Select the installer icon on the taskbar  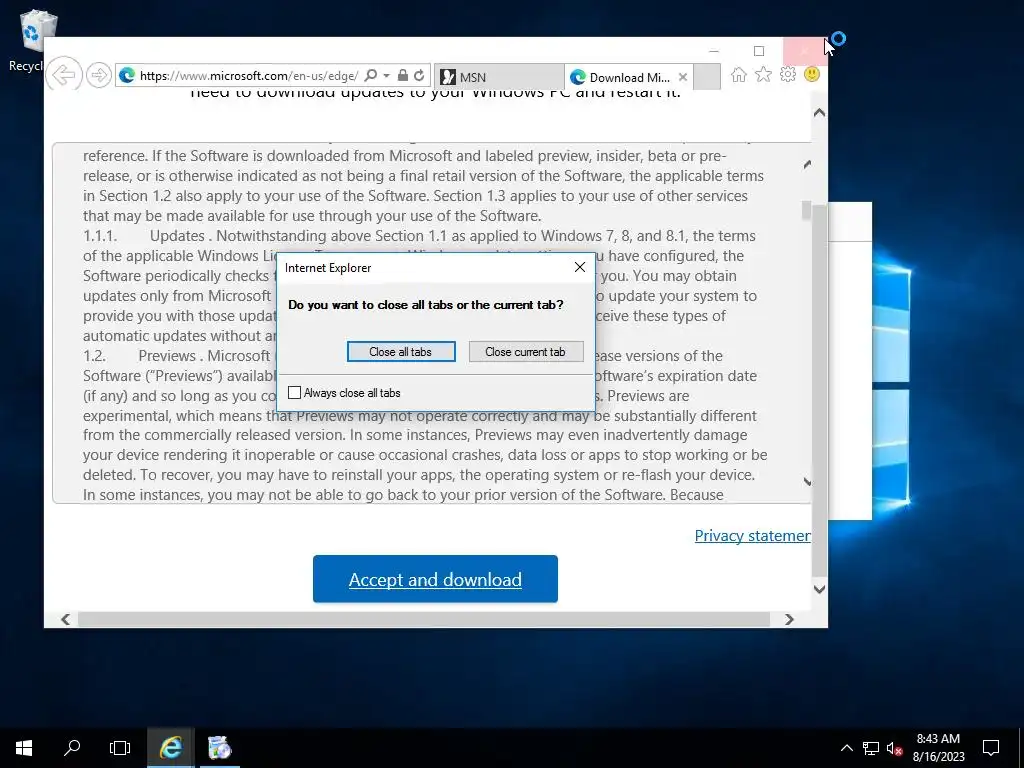click(219, 748)
